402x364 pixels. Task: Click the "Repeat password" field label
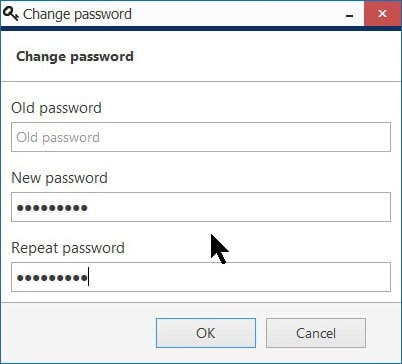[x=68, y=248]
